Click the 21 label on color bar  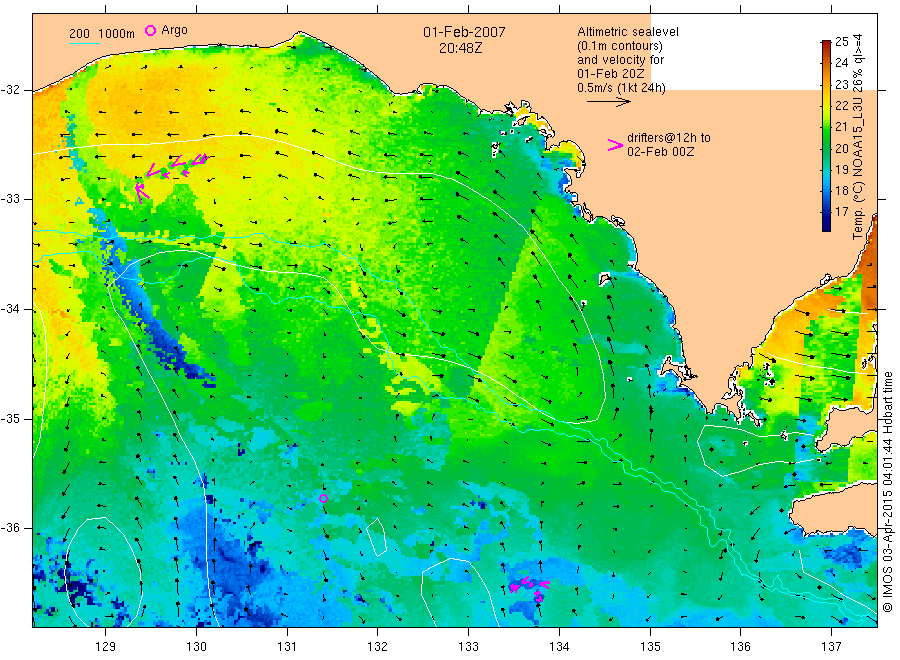pos(841,127)
